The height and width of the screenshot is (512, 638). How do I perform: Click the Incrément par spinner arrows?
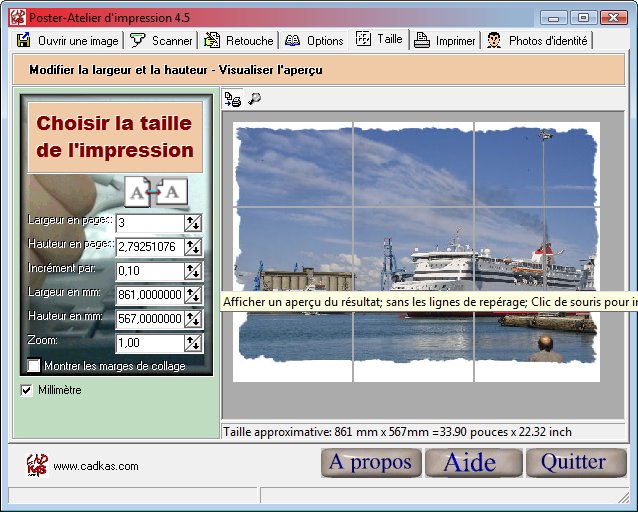point(193,271)
